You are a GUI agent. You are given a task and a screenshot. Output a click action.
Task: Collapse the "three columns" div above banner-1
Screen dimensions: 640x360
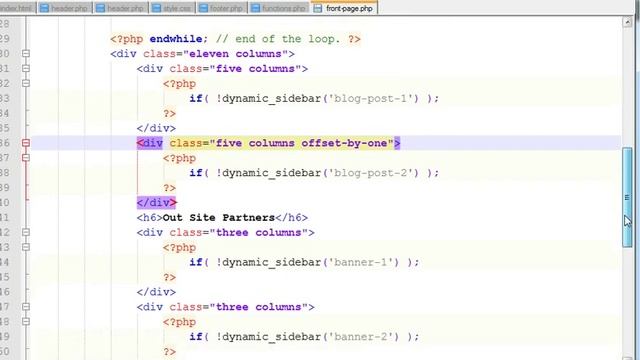tap(26, 232)
